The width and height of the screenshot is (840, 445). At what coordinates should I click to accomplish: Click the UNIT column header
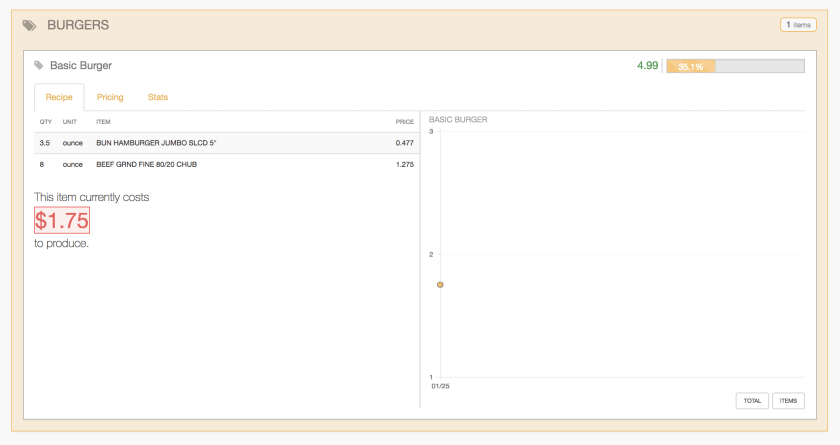coord(70,122)
